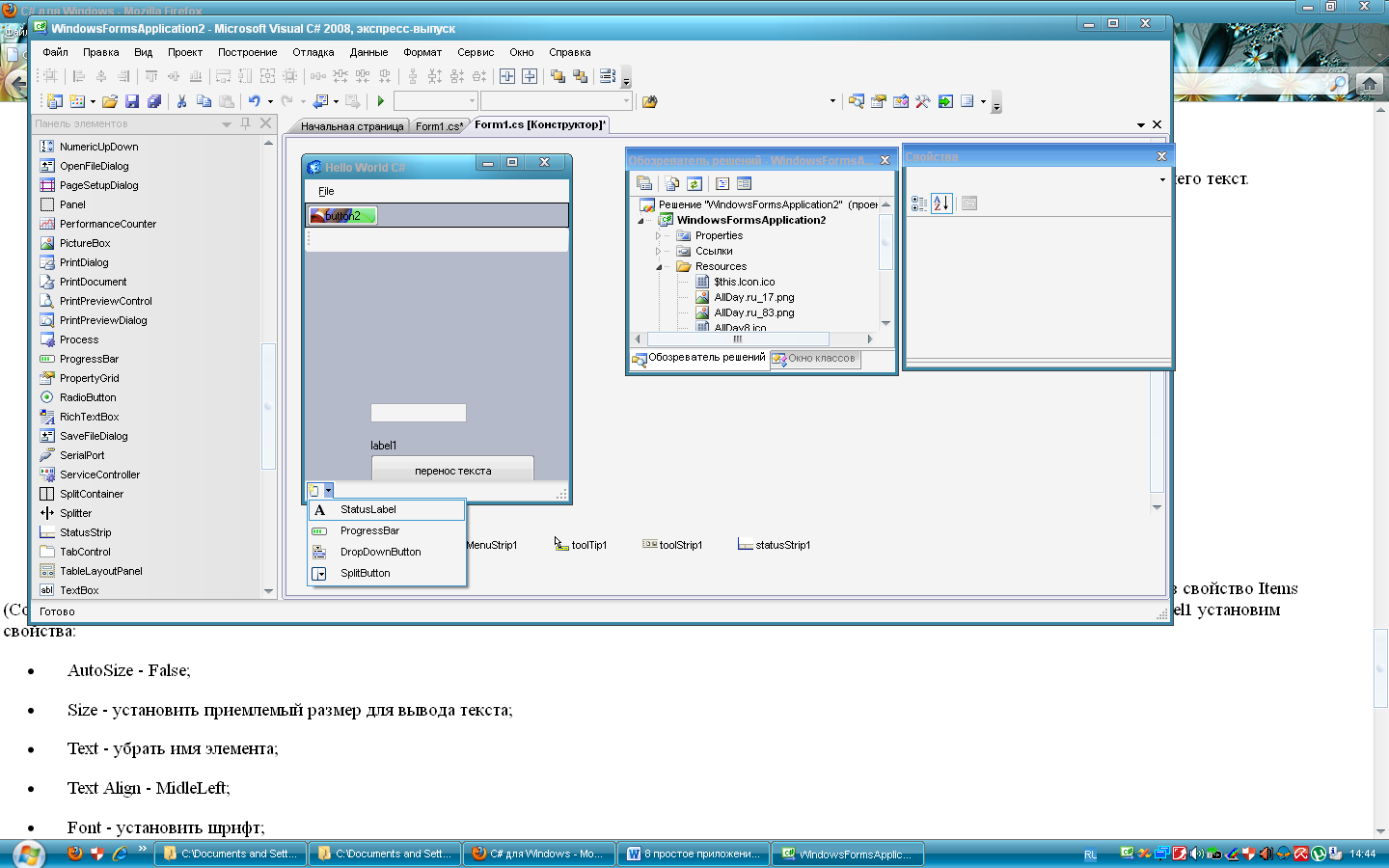
Task: Select toolTip1 in the component tray
Action: pos(581,545)
